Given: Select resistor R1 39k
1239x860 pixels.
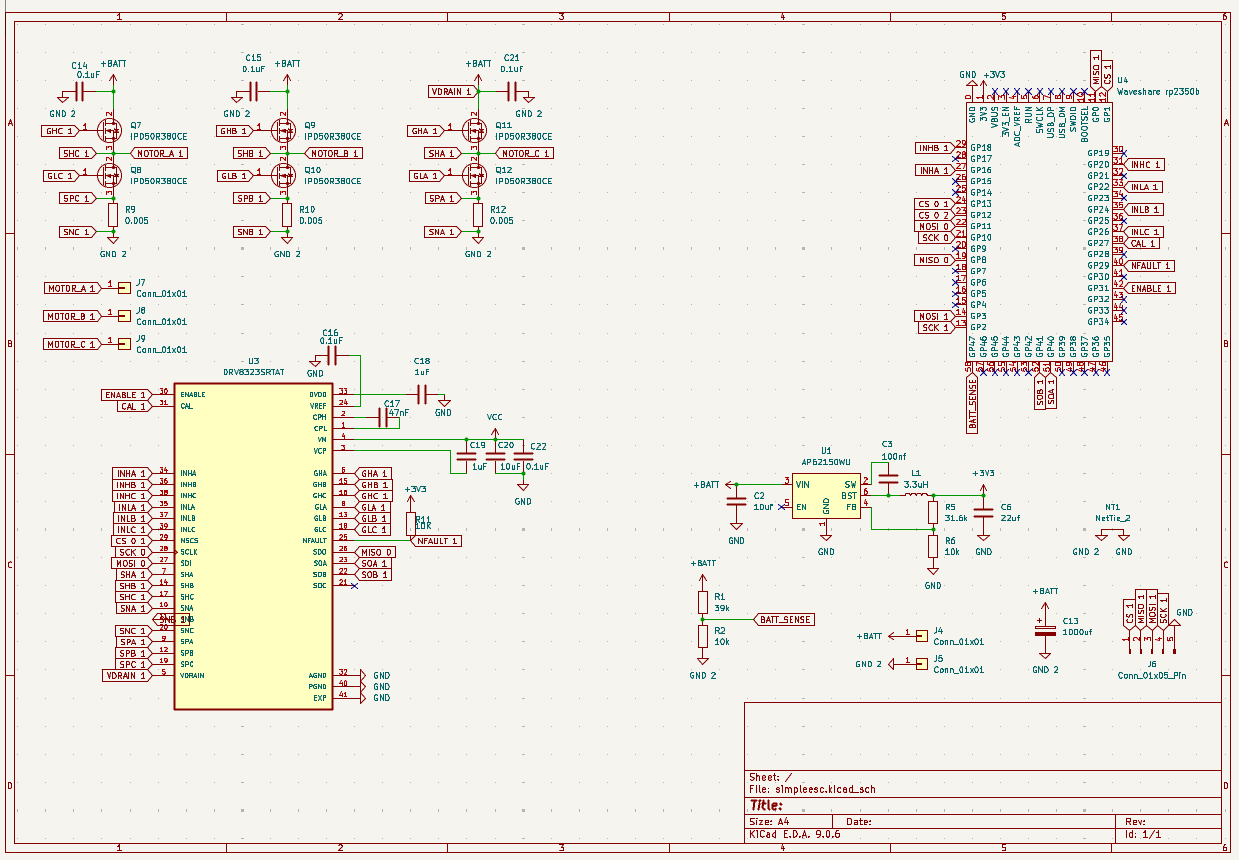Looking at the screenshot, I should [x=702, y=602].
